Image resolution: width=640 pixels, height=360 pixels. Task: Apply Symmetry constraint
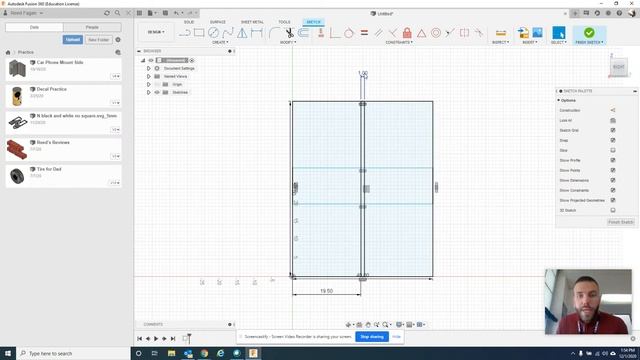(x=464, y=33)
